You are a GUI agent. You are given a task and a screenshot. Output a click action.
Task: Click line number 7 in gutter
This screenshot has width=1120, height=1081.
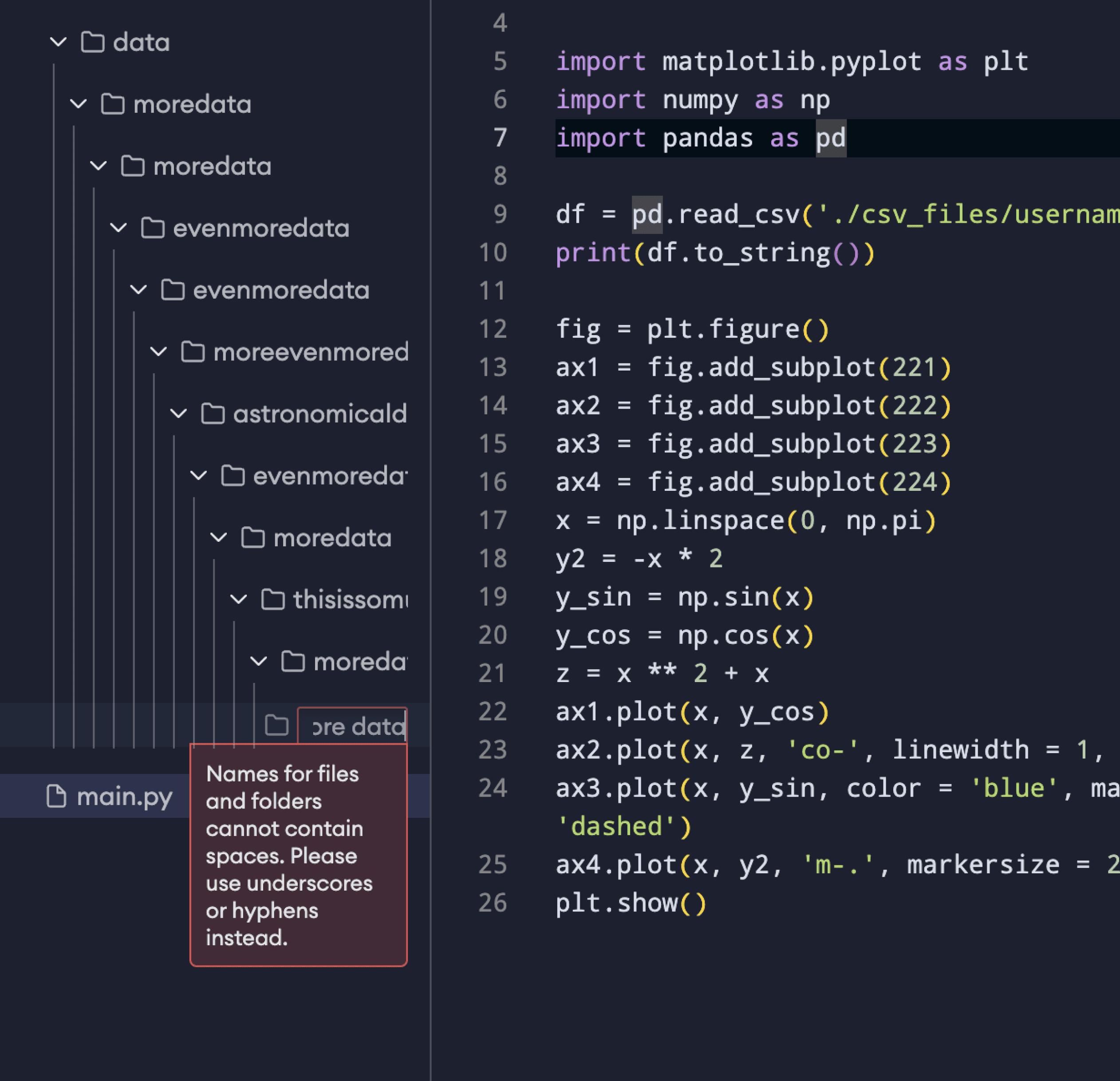click(x=499, y=138)
